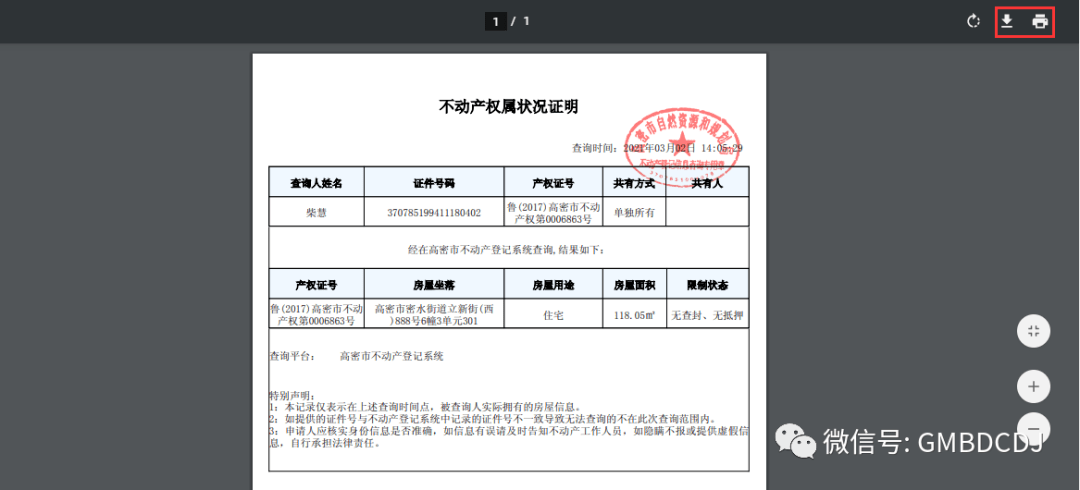This screenshot has width=1080, height=490.
Task: Click the name cell 柴慧
Action: click(316, 213)
